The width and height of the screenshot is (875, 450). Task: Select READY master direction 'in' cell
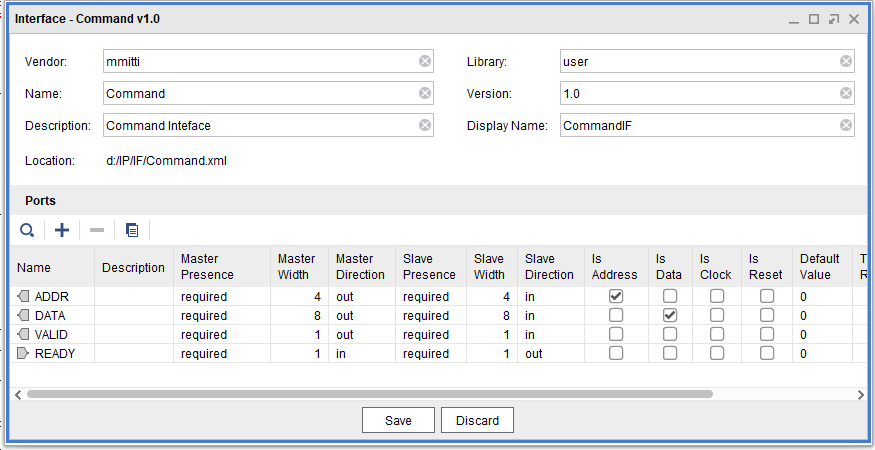[362, 353]
